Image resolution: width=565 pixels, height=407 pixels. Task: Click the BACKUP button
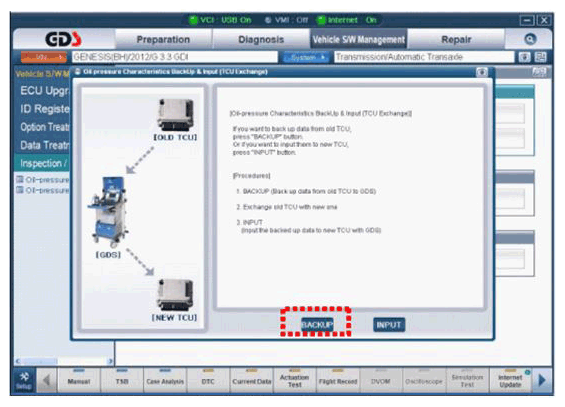point(317,325)
